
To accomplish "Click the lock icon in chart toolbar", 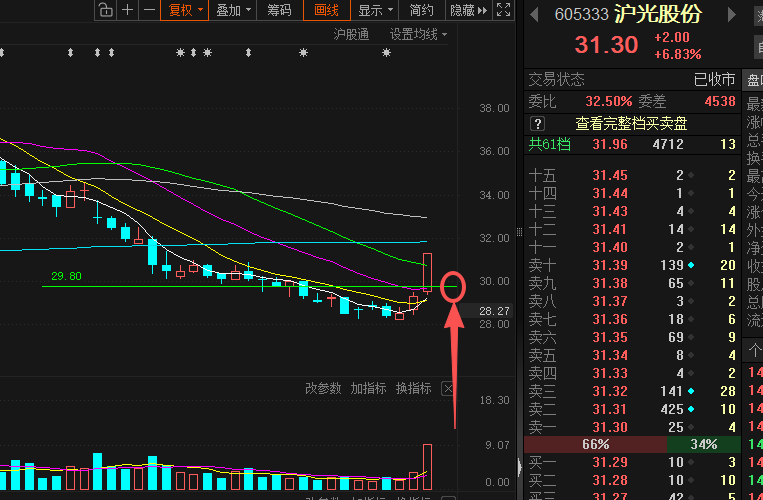I will click(x=105, y=10).
